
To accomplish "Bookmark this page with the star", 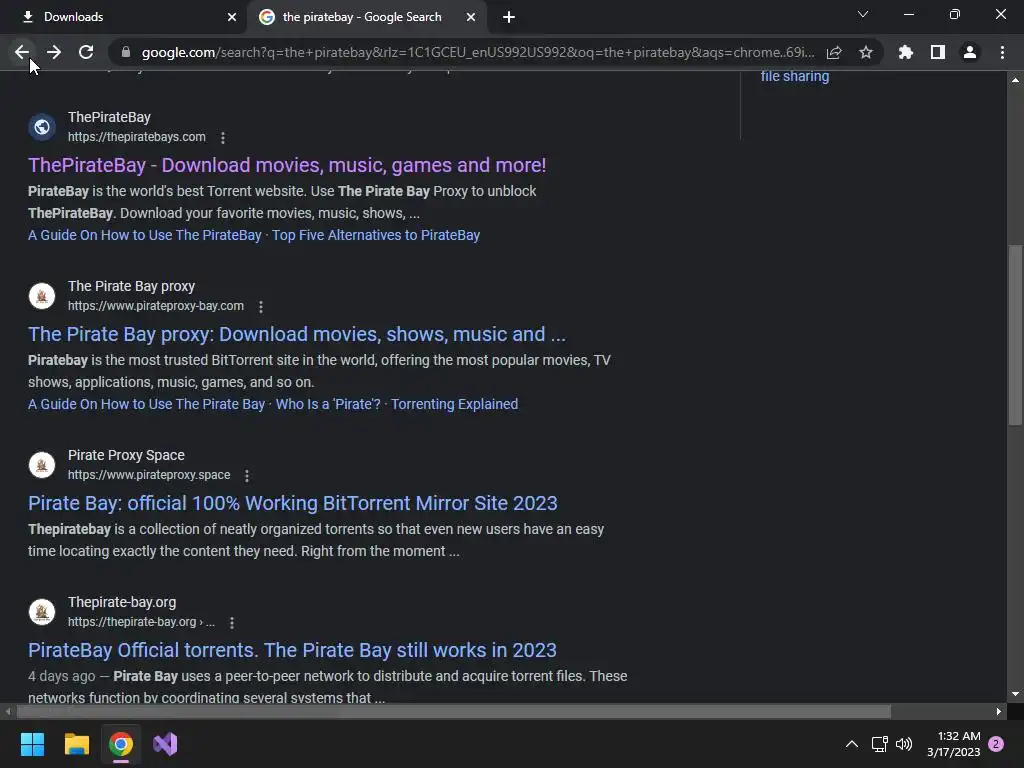I will 866,52.
